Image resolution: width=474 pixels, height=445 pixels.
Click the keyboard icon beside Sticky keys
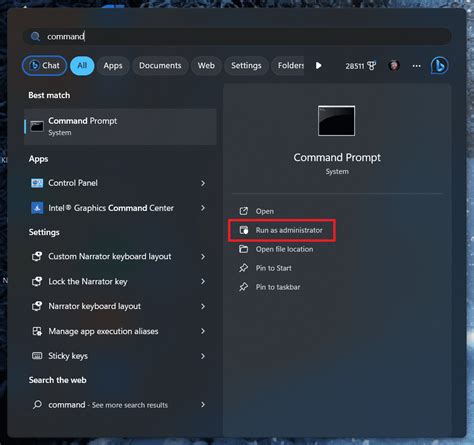click(37, 356)
